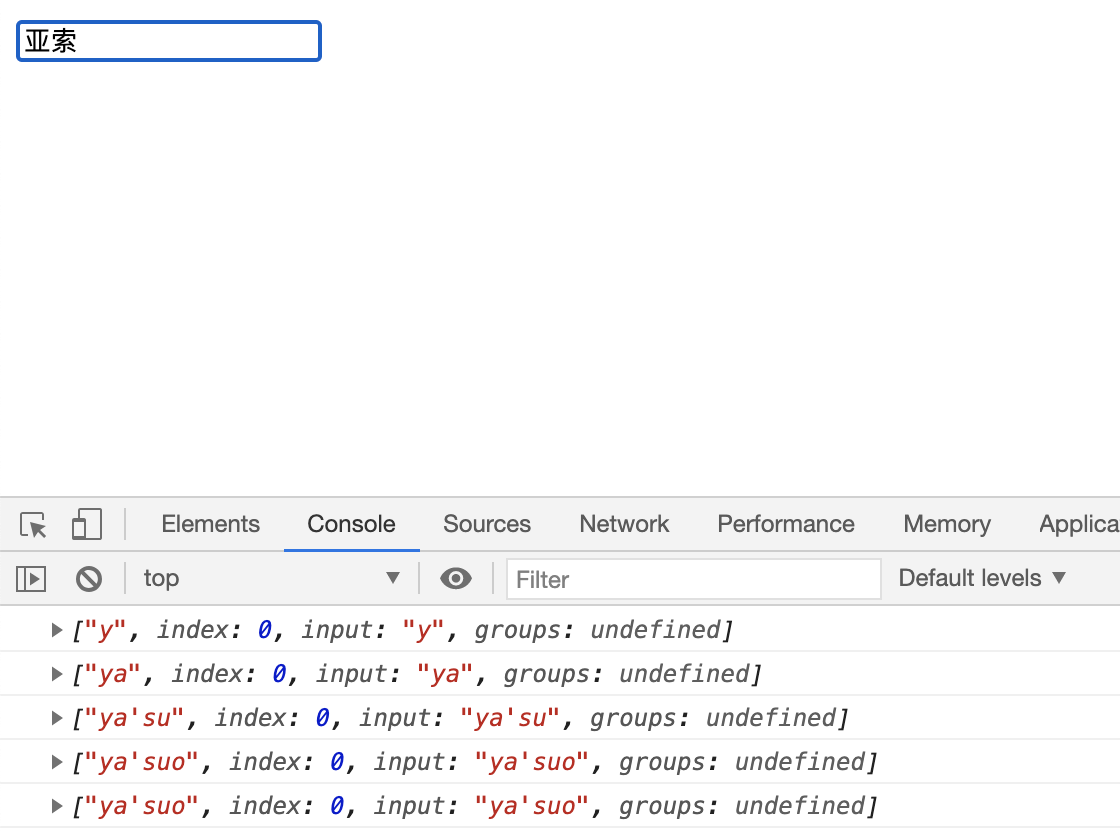Click the input: "ya" value in second log
This screenshot has height=832, width=1120.
444,674
